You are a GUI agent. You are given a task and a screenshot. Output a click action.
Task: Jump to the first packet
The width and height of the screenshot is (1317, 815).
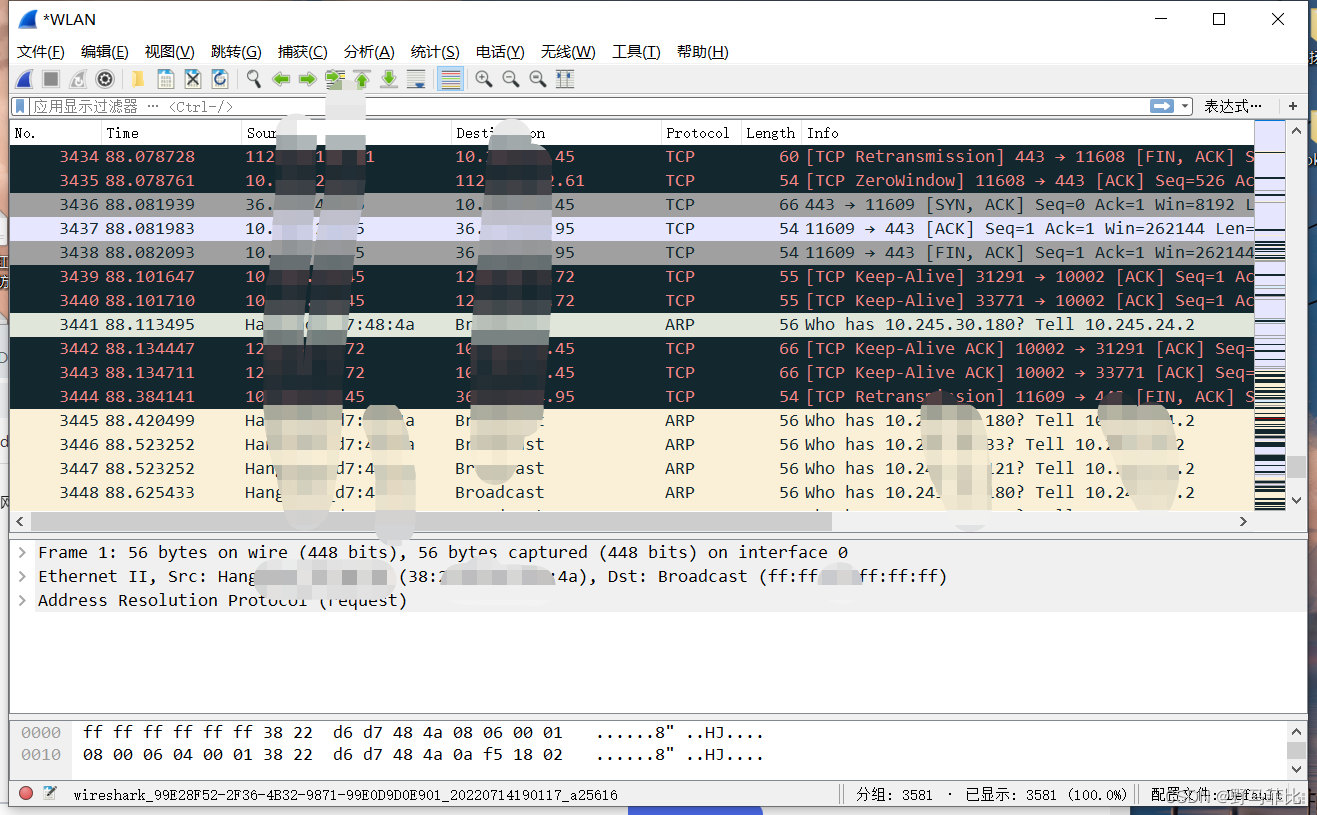tap(362, 79)
